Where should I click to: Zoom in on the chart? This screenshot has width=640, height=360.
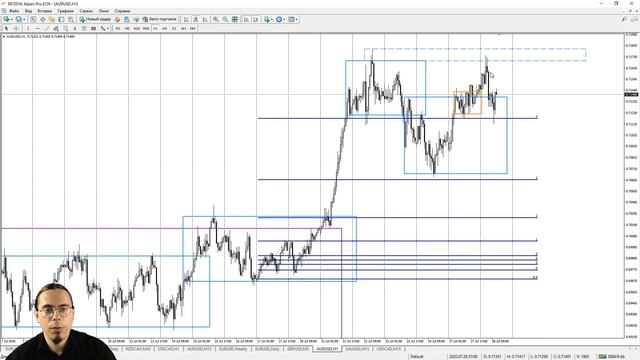pos(216,19)
